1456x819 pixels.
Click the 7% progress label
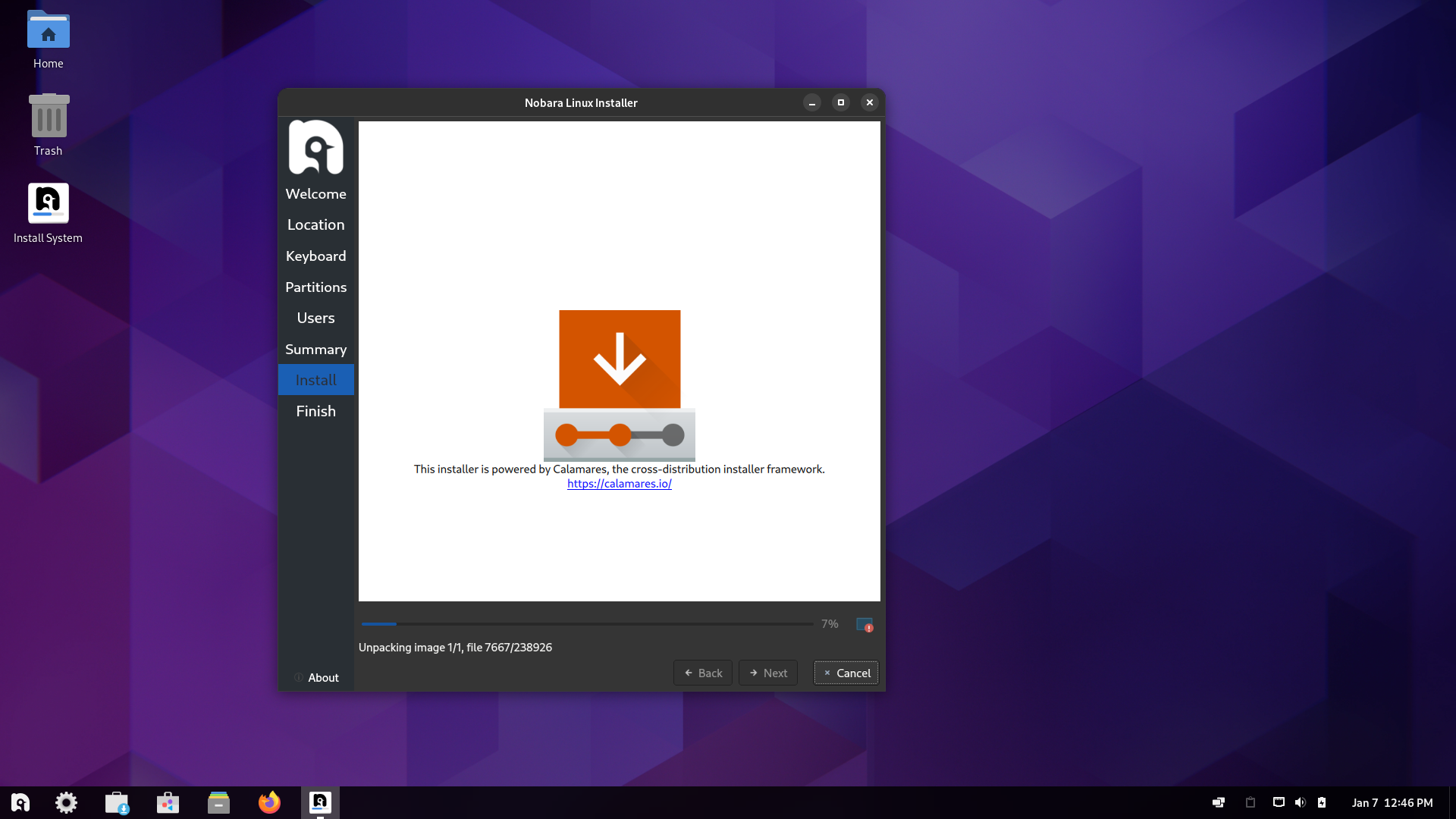(x=830, y=624)
